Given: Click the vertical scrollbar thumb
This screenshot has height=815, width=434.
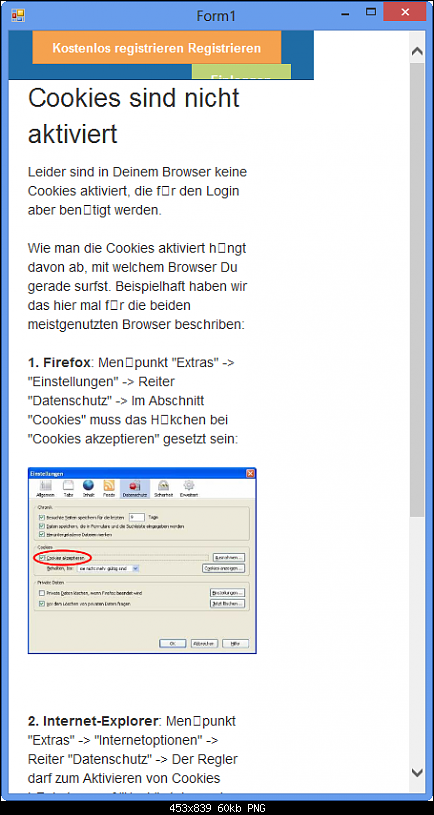Looking at the screenshot, I should (417, 289).
